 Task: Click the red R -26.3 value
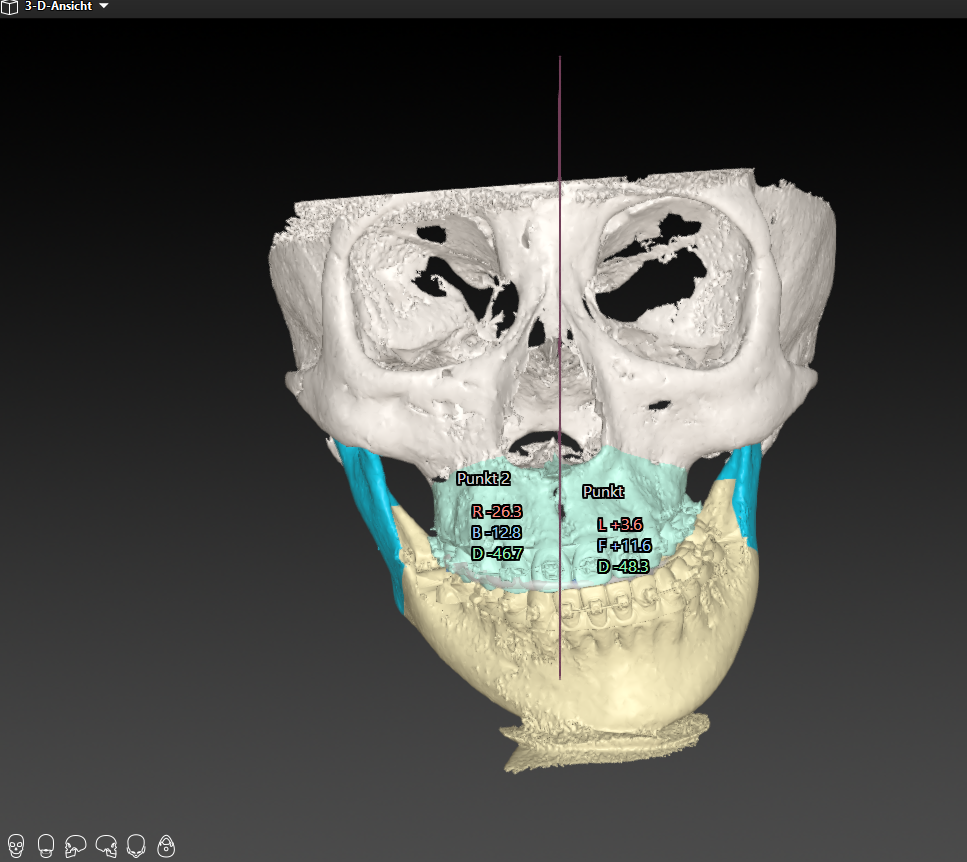[x=497, y=512]
